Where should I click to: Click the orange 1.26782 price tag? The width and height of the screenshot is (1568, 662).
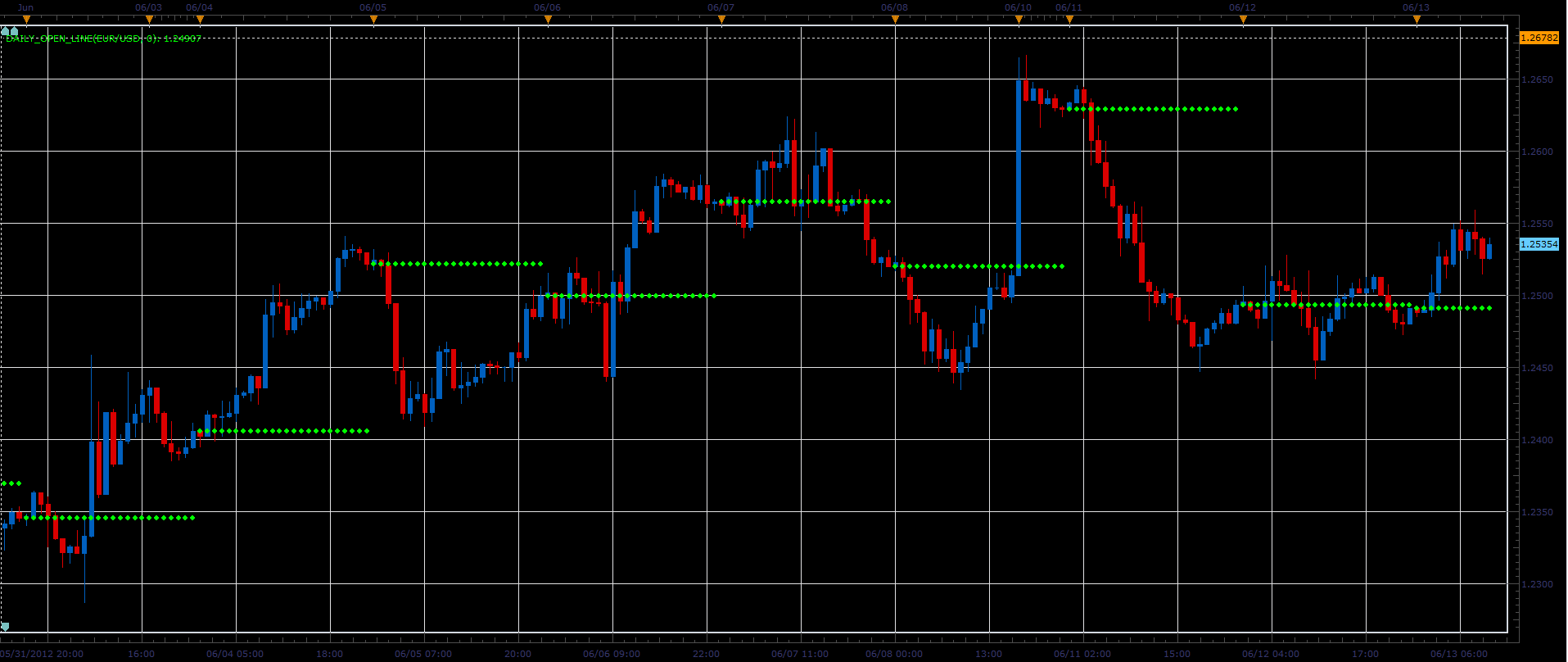[x=1539, y=38]
